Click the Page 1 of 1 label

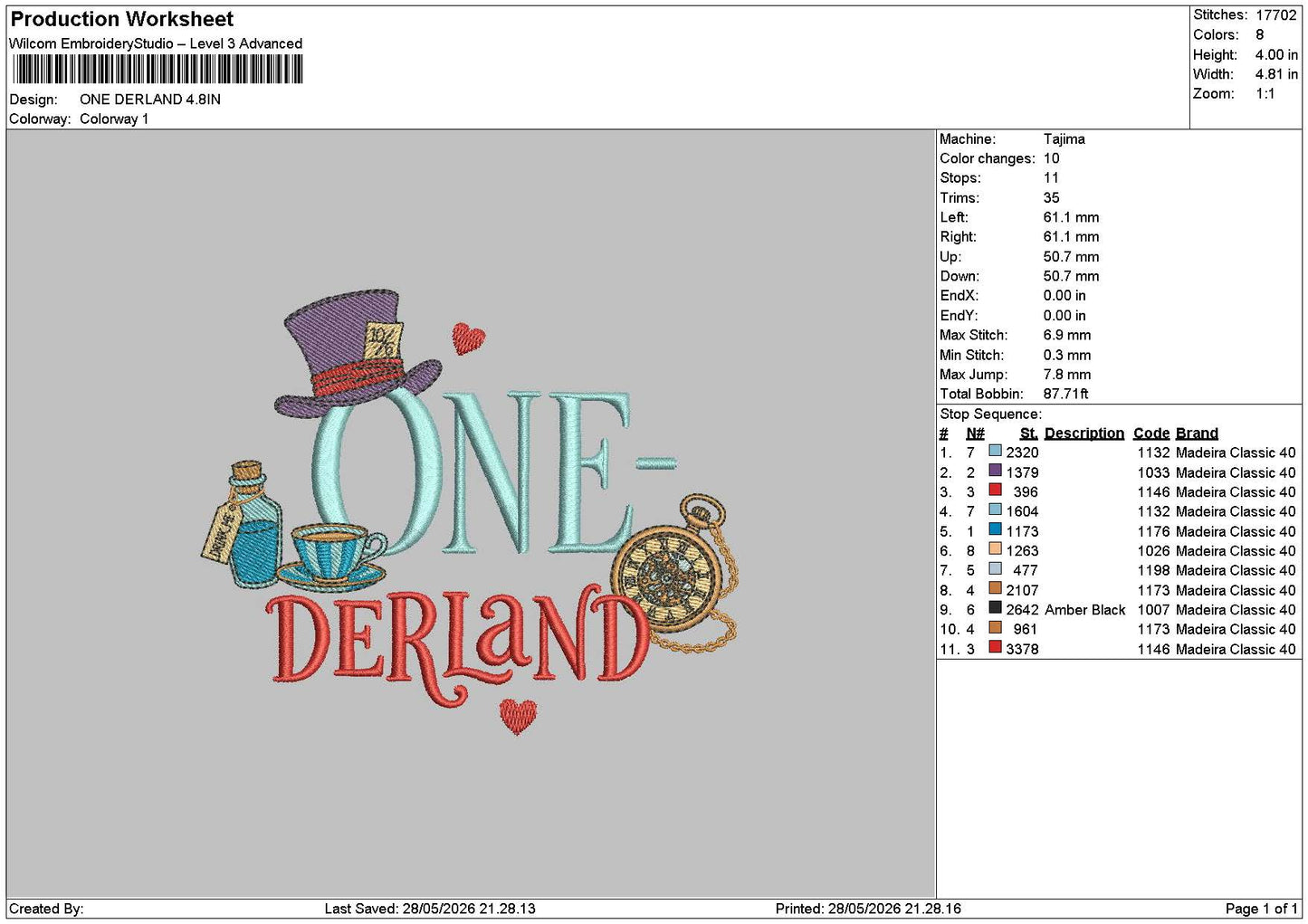pos(1261,909)
